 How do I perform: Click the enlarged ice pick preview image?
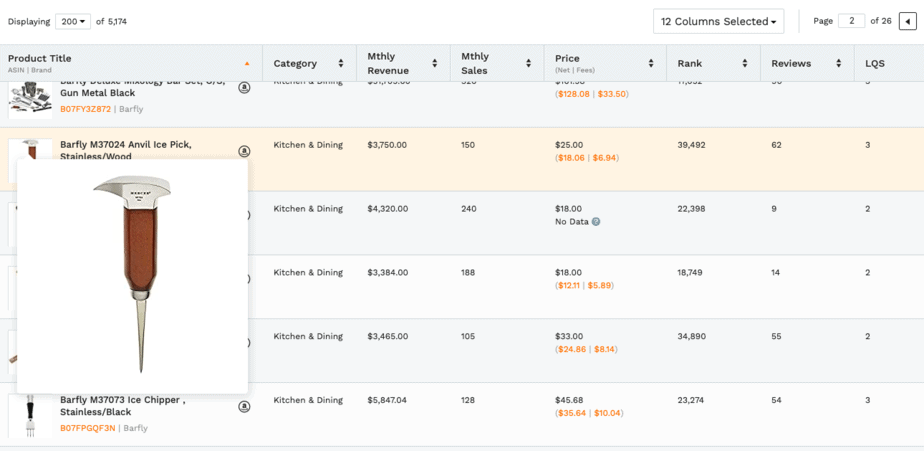(133, 276)
